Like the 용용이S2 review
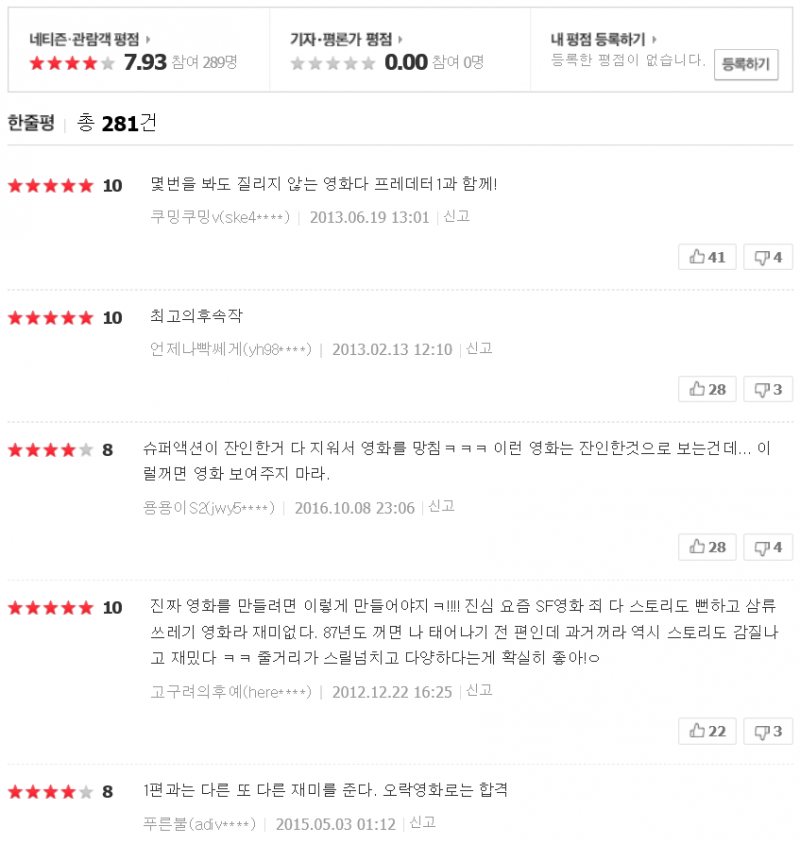This screenshot has height=844, width=800. coord(707,547)
